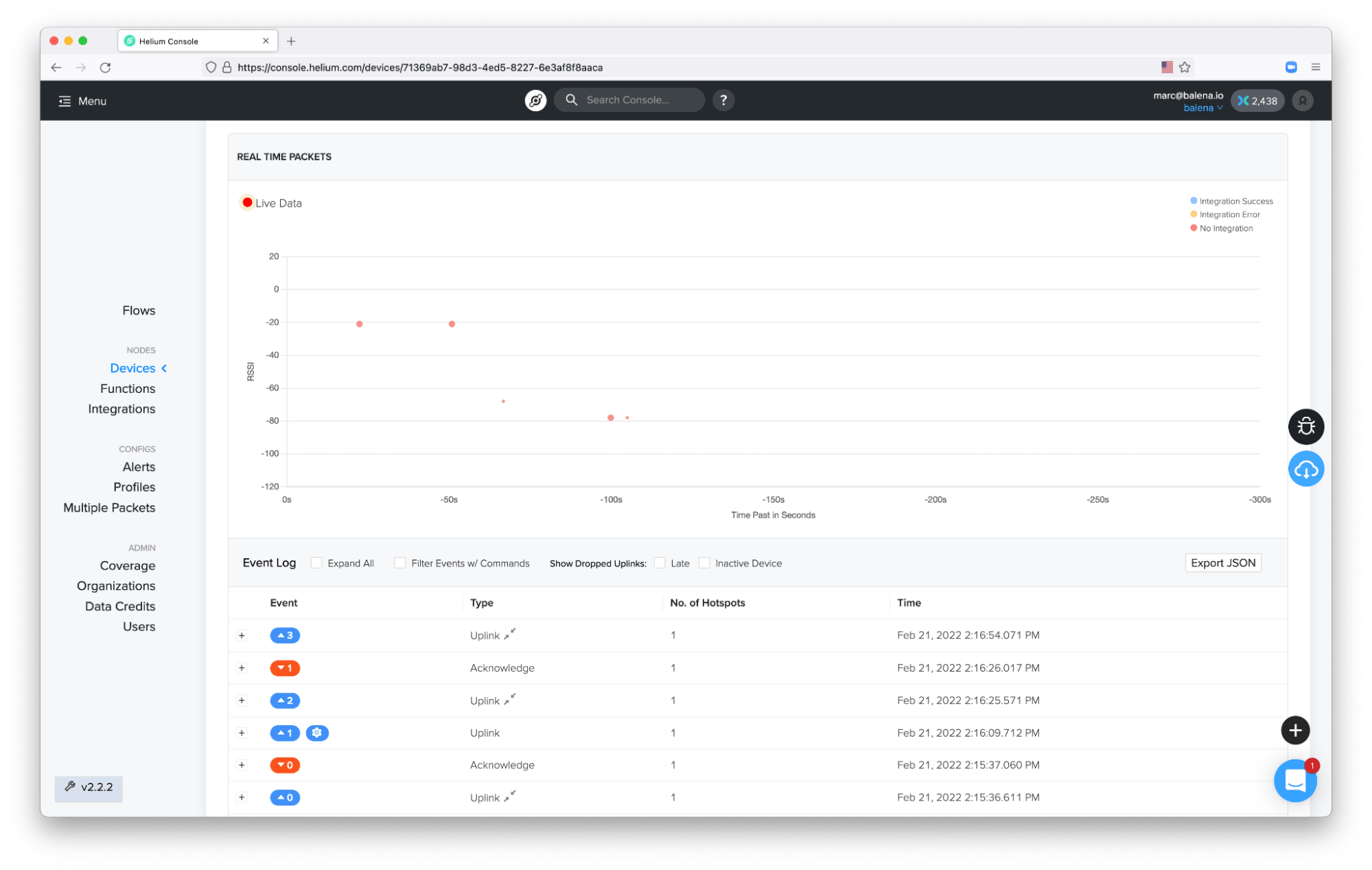Expand the Acknowledge event at 2:16:26
Screen dimensions: 1372x870
pyautogui.click(x=242, y=667)
